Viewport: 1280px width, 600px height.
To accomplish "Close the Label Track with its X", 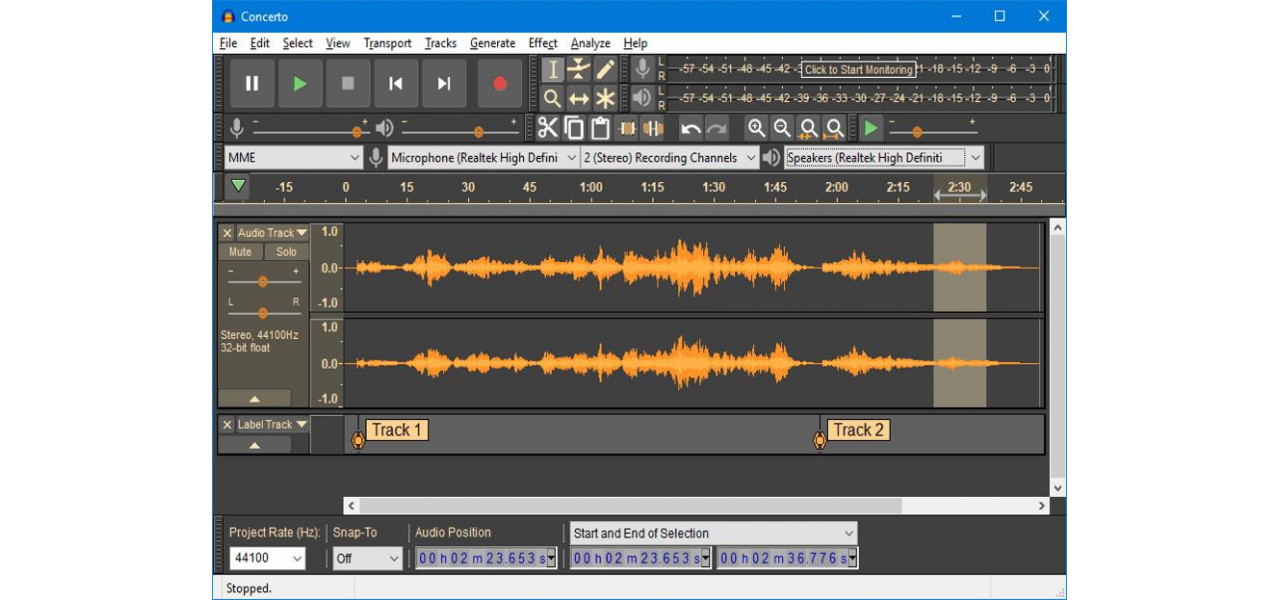I will pos(227,425).
